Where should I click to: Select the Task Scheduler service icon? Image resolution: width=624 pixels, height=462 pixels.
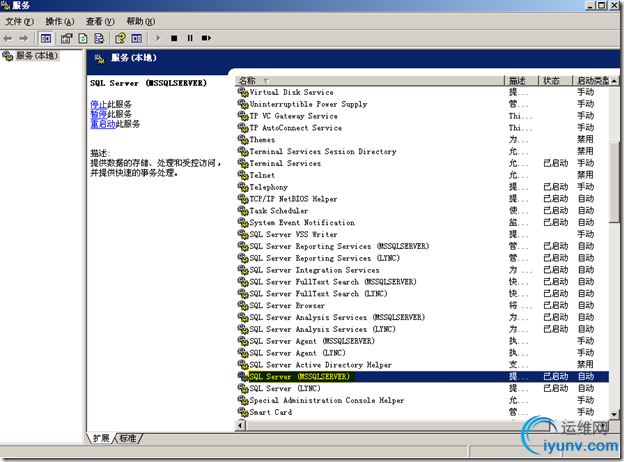pyautogui.click(x=243, y=211)
